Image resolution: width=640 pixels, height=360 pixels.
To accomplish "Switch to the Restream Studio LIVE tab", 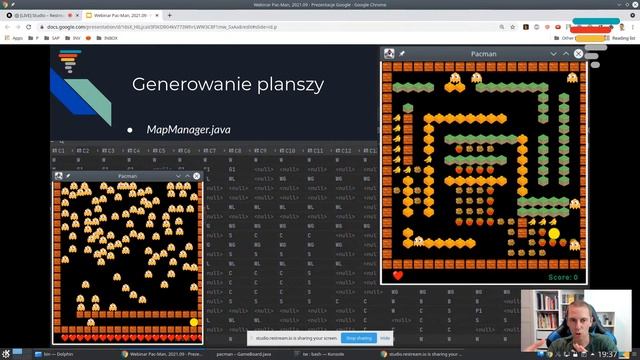I will pyautogui.click(x=41, y=15).
